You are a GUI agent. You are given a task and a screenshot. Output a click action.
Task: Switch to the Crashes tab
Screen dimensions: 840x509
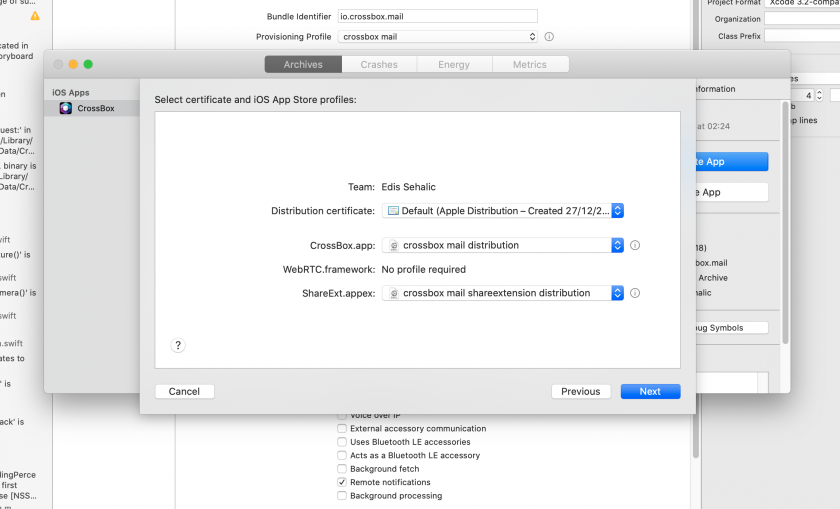pos(379,64)
